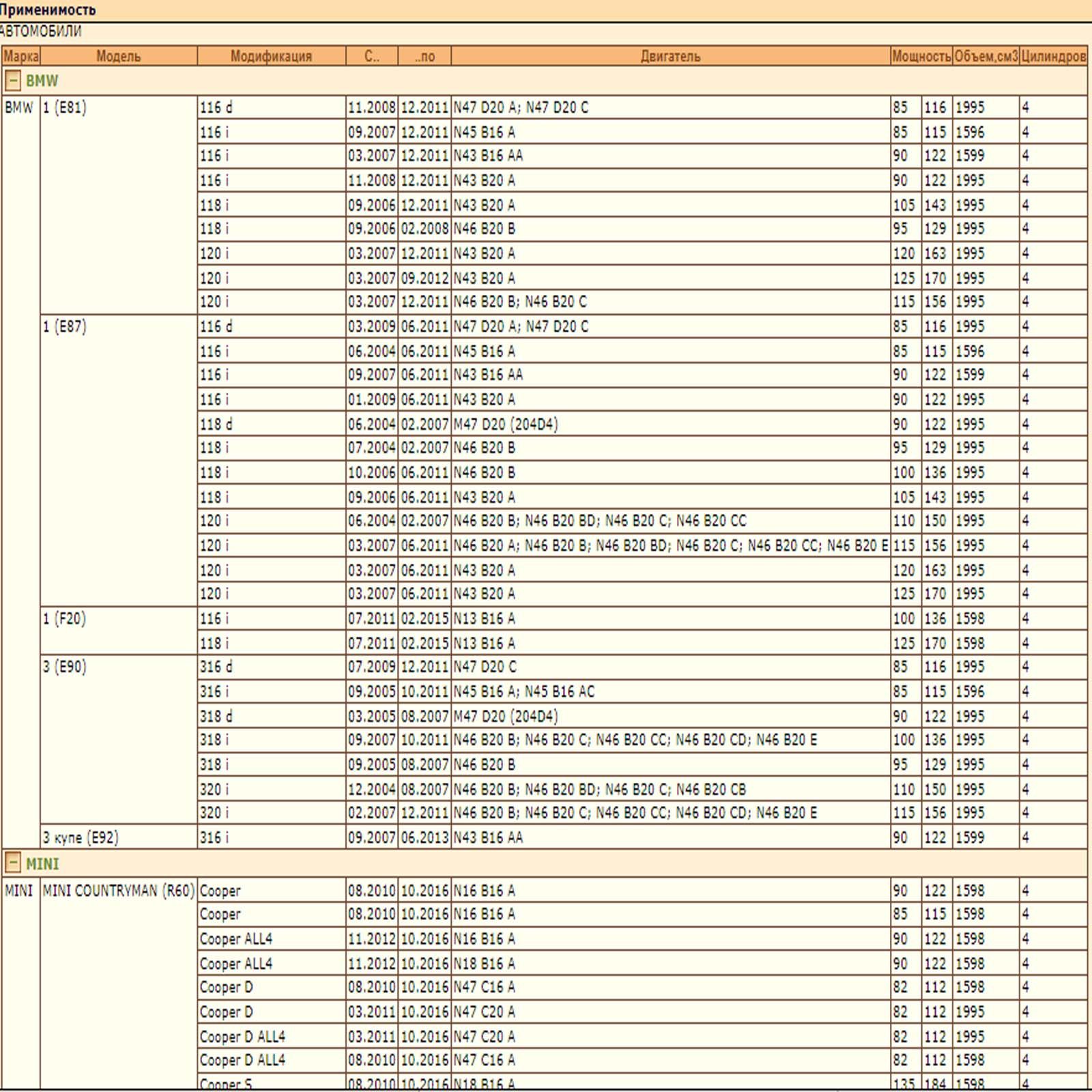
Task: Select the 1 (F20) model cell
Action: tap(65, 618)
